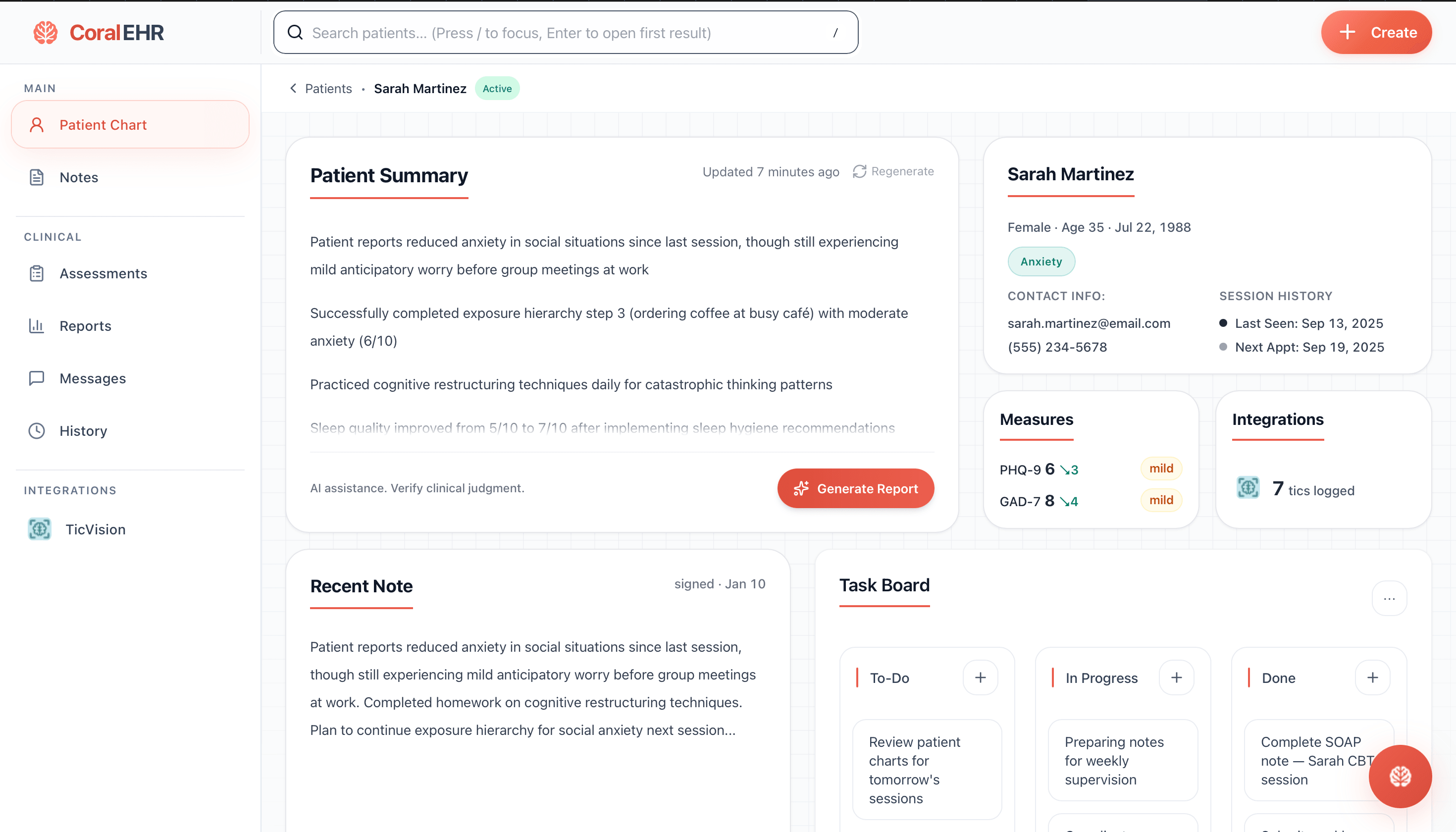Click the Regenerate summary refresh icon
The image size is (1456, 832).
click(x=859, y=171)
